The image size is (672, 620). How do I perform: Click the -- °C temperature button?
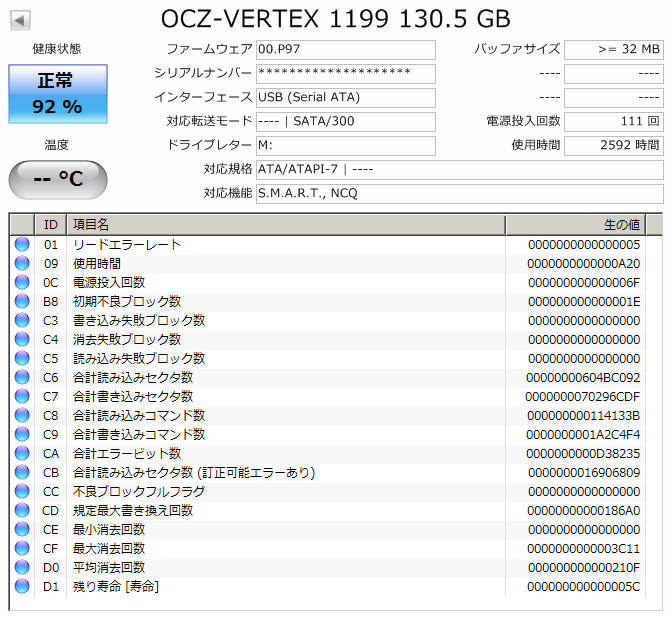click(58, 180)
